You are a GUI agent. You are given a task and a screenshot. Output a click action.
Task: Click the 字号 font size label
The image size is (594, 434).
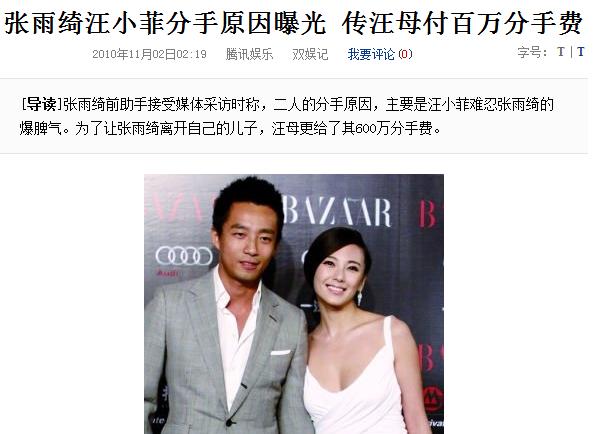point(532,52)
